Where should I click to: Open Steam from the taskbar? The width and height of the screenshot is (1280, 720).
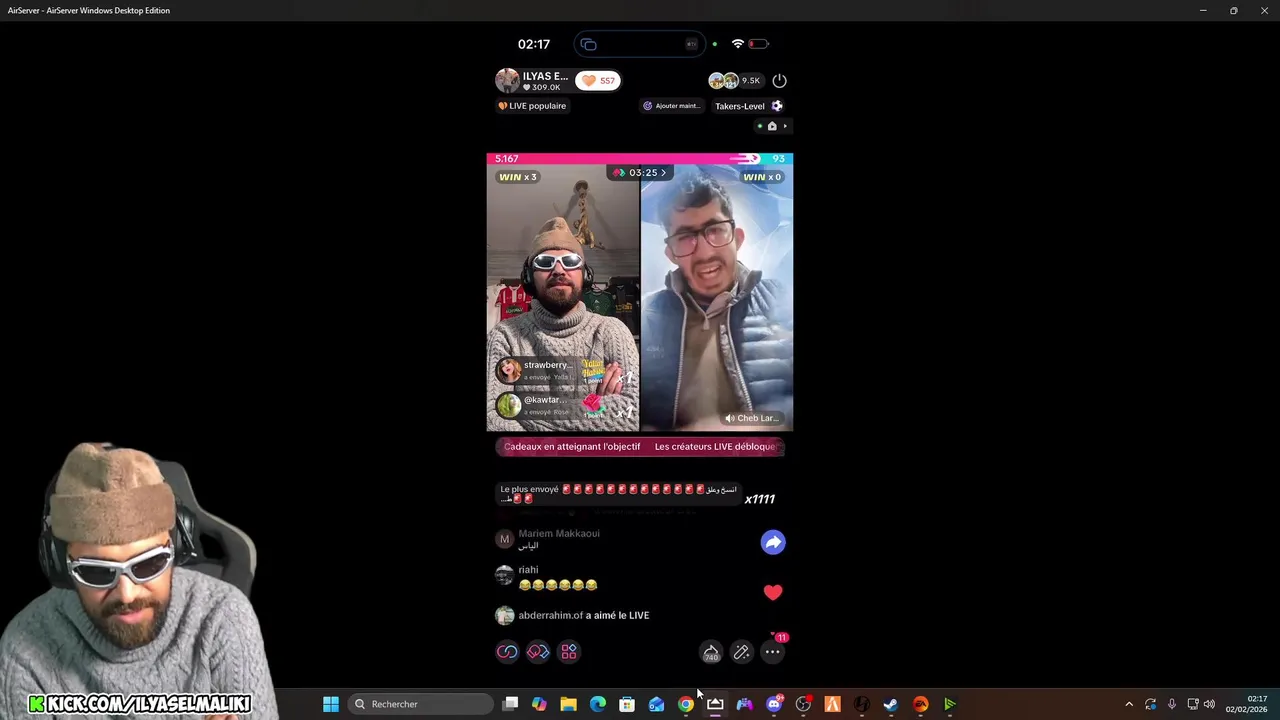click(891, 704)
